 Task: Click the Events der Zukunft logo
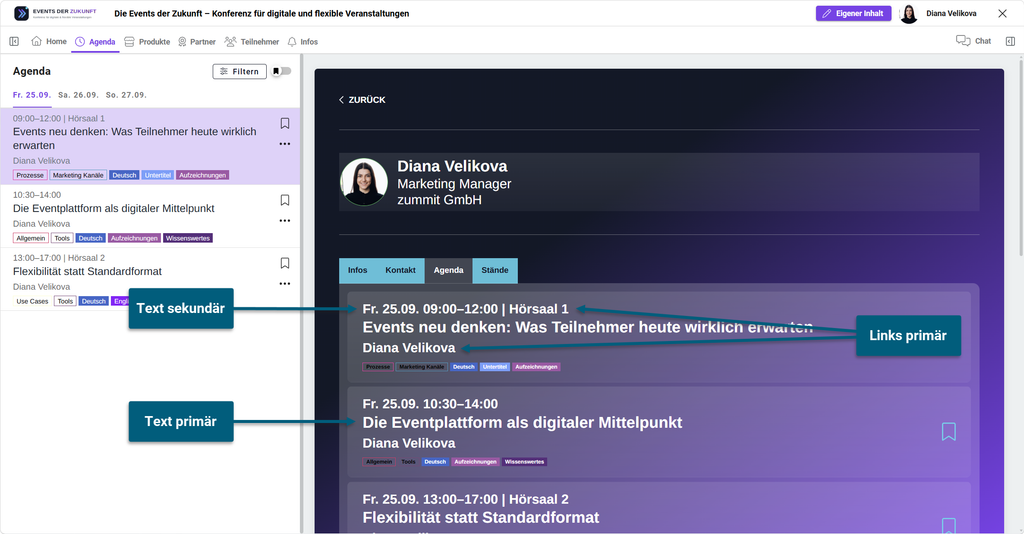click(x=56, y=13)
